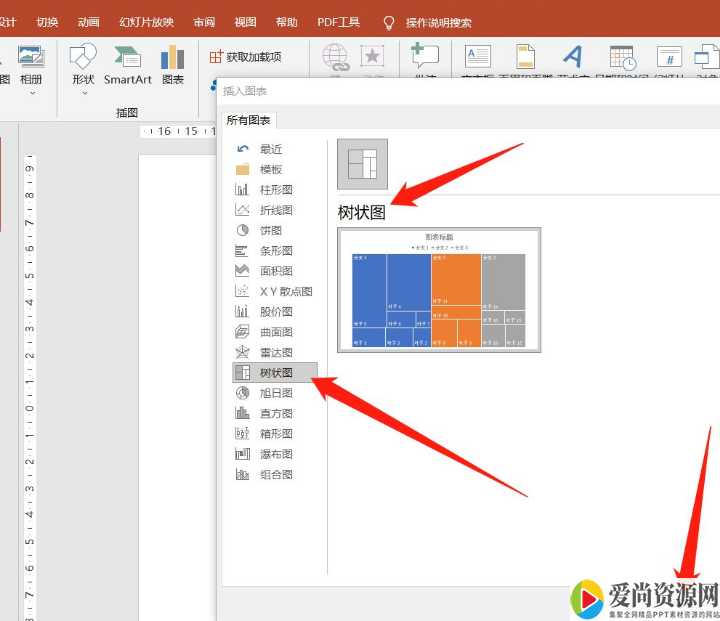Expand the 相册 album dropdown

tap(31, 92)
